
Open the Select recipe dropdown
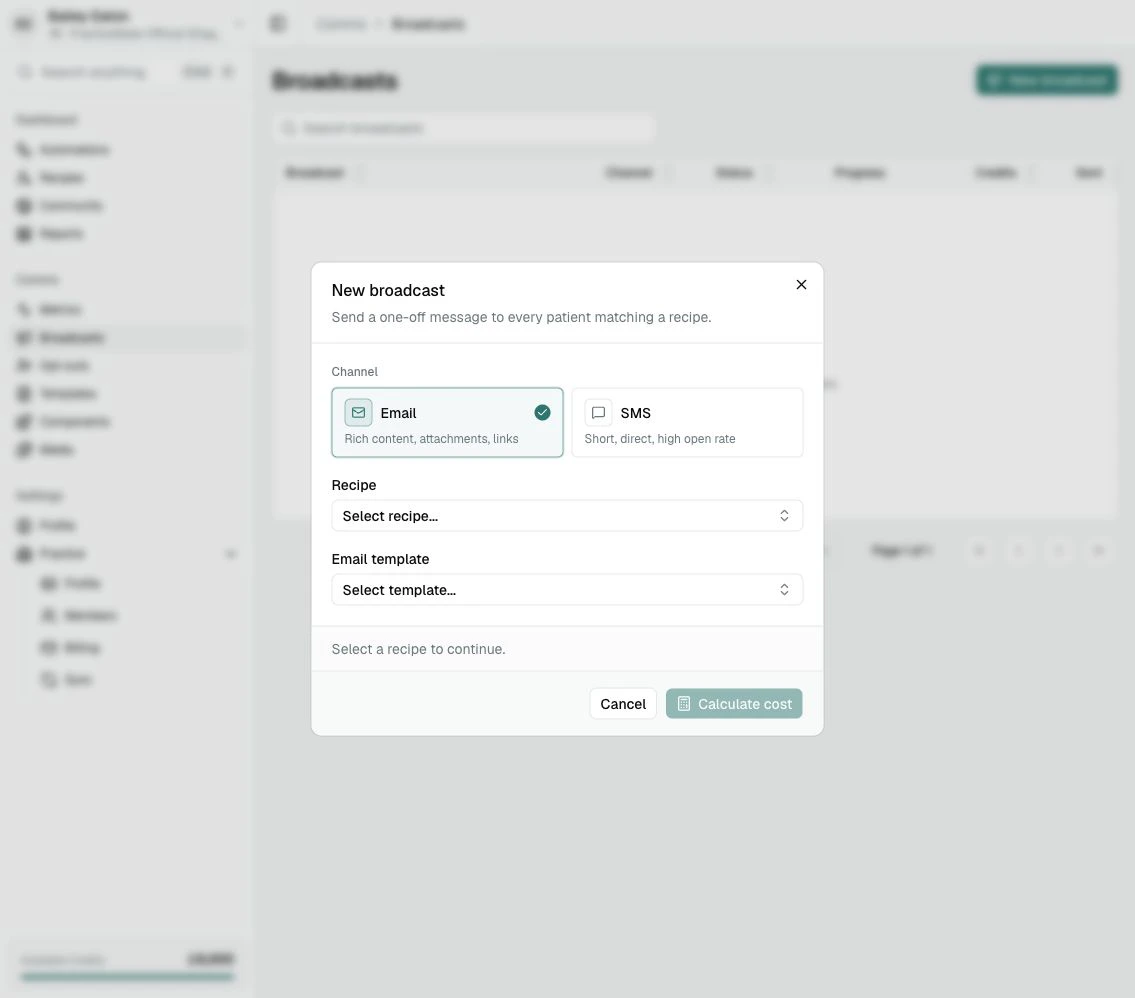tap(567, 516)
